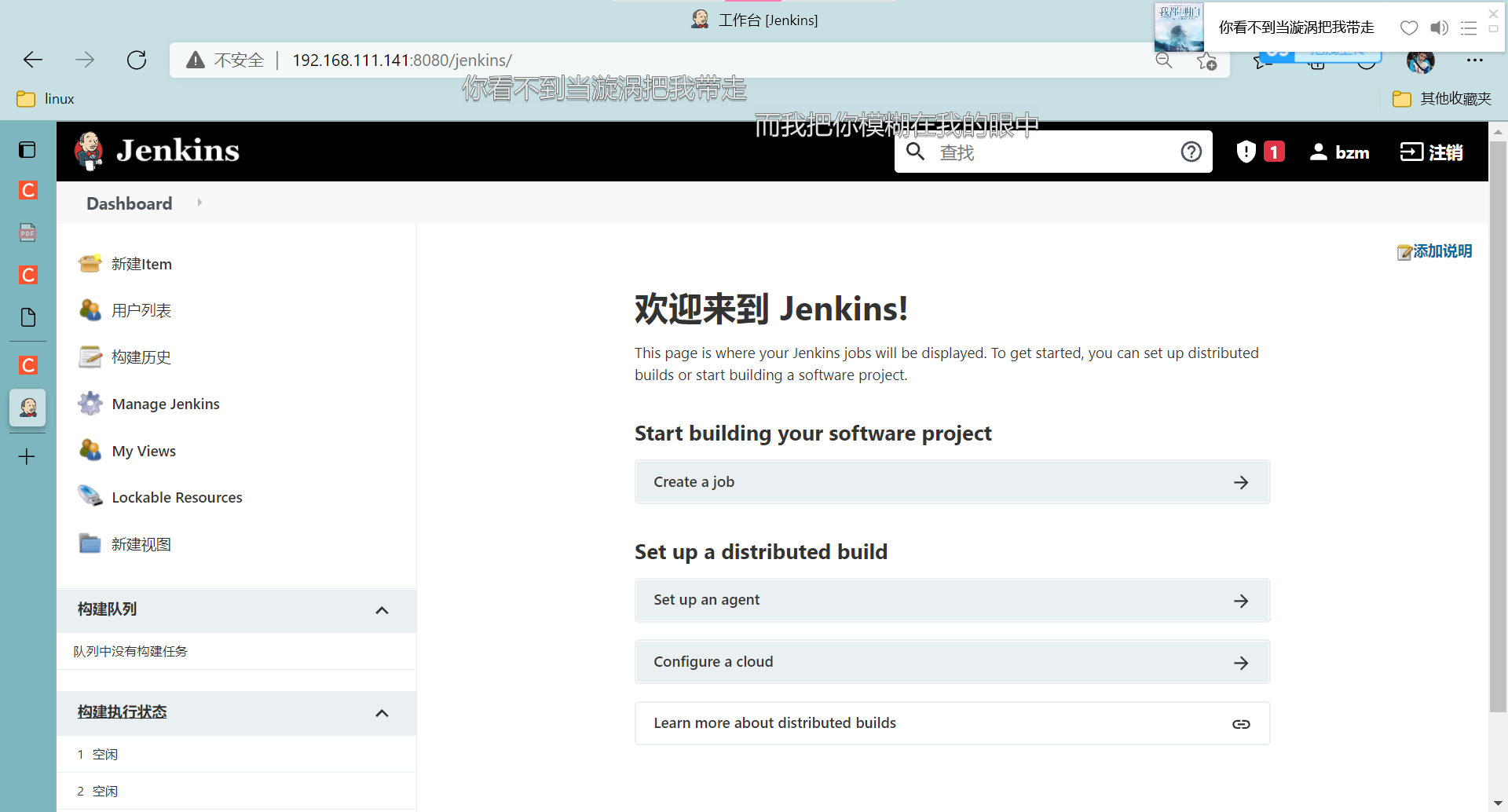Image resolution: width=1508 pixels, height=812 pixels.
Task: Reload the page
Action: [x=137, y=60]
